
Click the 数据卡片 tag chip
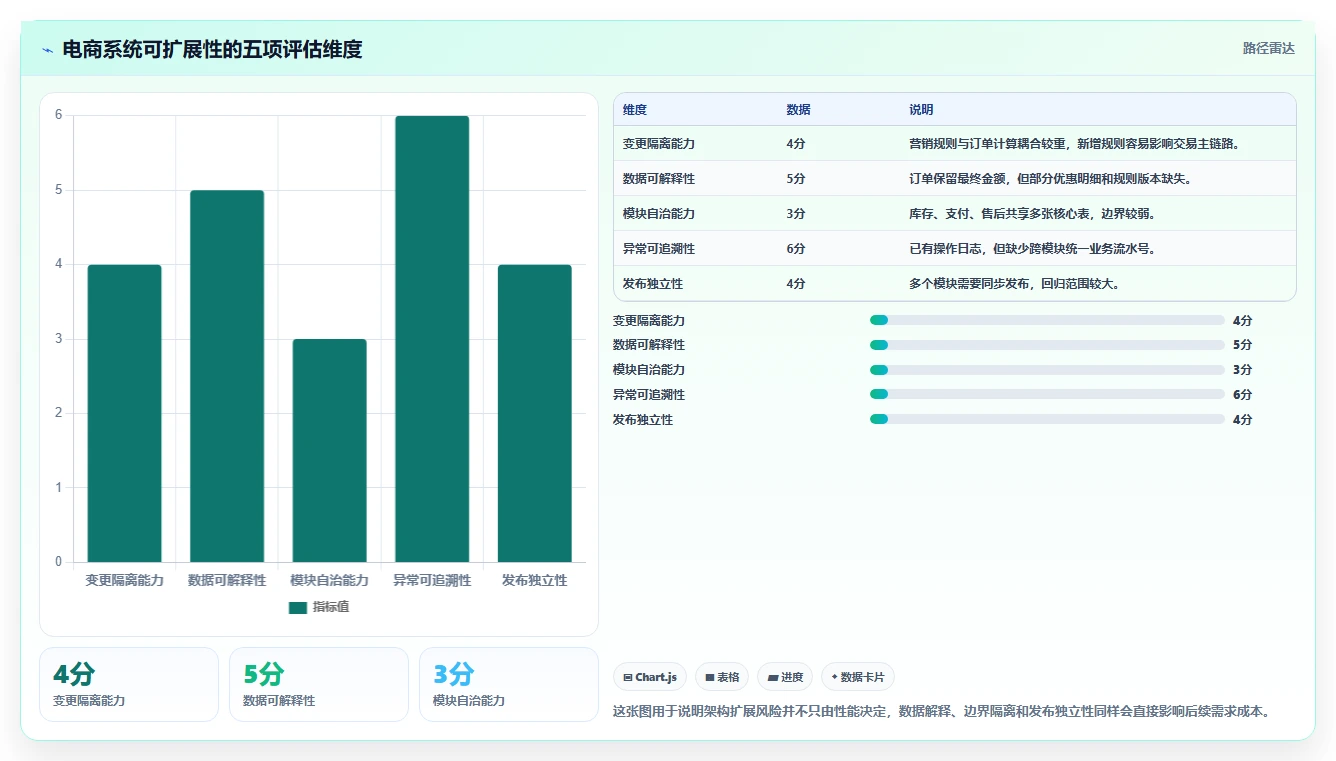(858, 677)
